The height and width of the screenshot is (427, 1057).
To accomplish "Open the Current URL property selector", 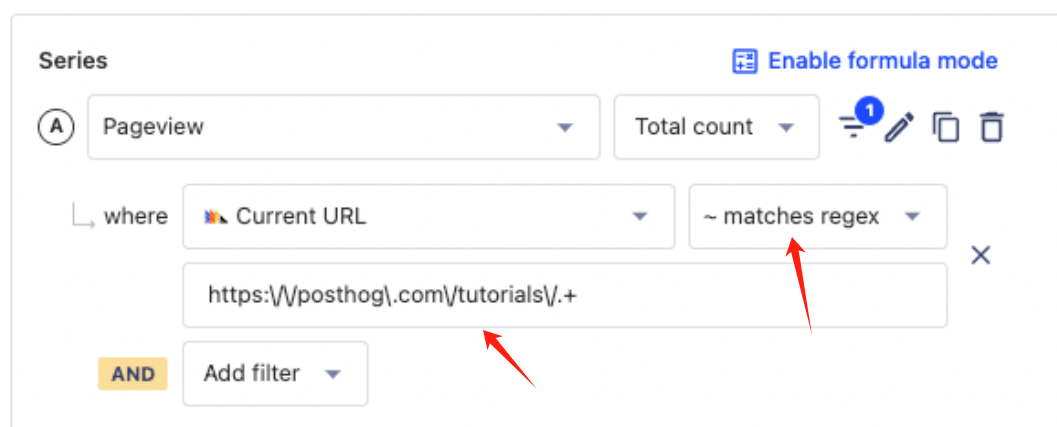I will click(x=428, y=217).
